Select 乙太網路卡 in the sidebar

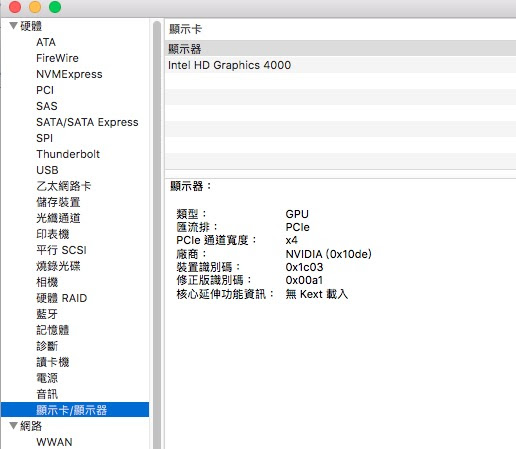pyautogui.click(x=64, y=186)
